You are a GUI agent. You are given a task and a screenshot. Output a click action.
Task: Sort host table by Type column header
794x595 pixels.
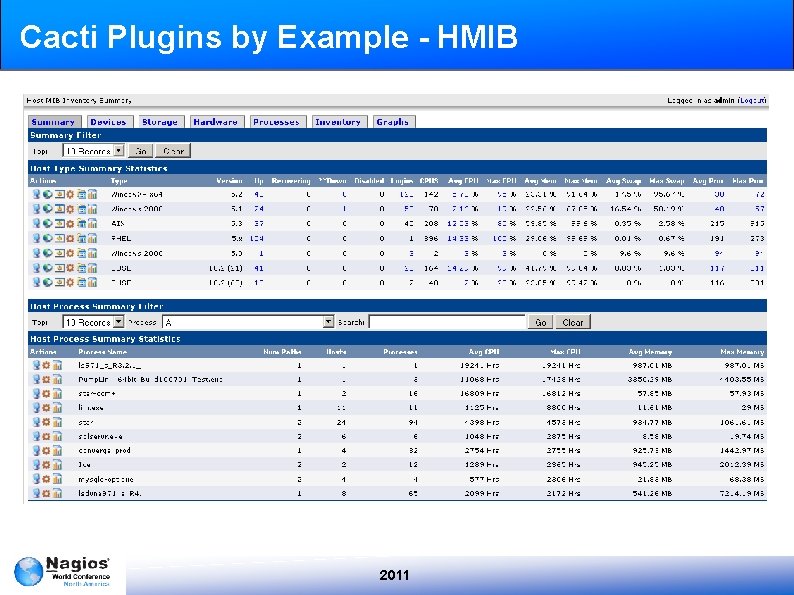click(x=119, y=181)
